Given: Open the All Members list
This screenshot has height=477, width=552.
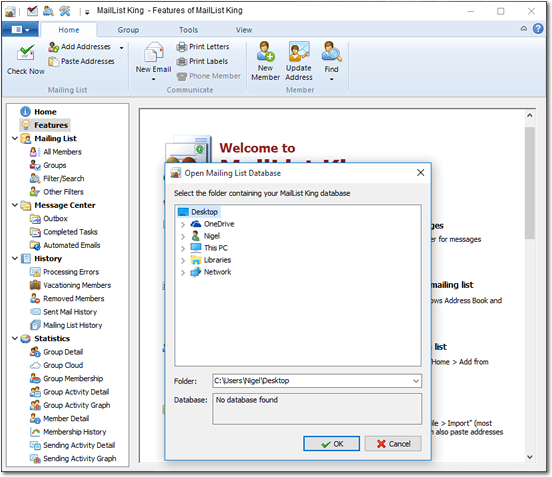Looking at the screenshot, I should pyautogui.click(x=62, y=152).
